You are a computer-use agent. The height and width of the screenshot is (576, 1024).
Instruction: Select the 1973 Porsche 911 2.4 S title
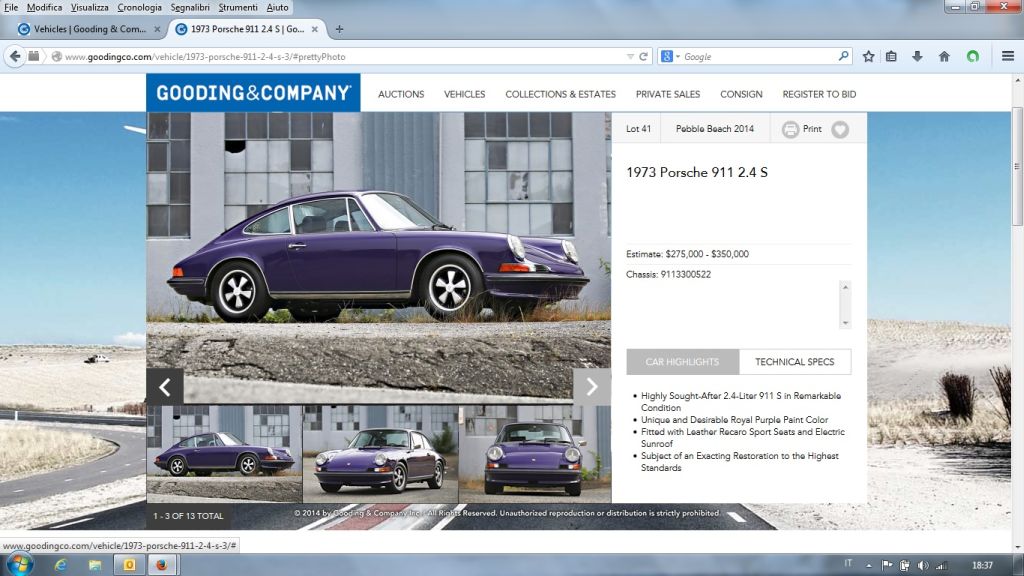697,172
